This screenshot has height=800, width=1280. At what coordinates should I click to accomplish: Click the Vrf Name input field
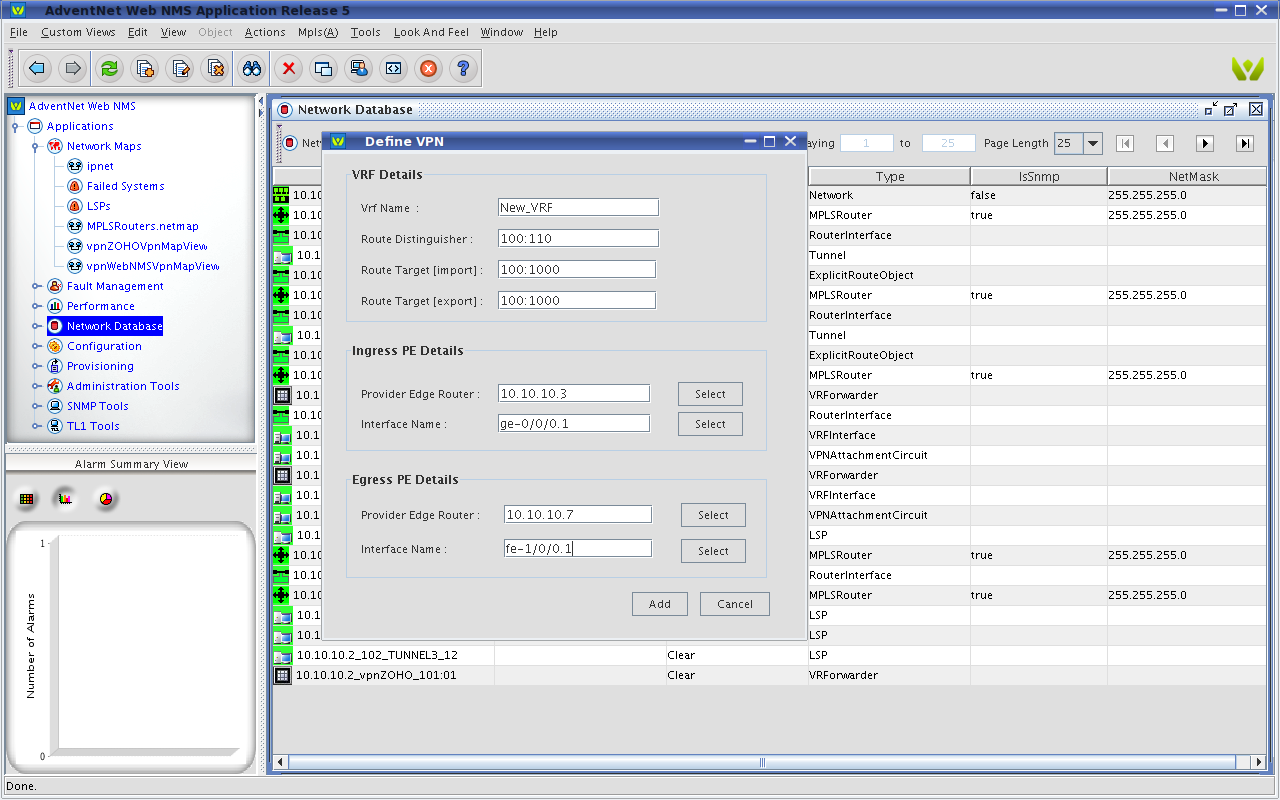click(x=578, y=207)
